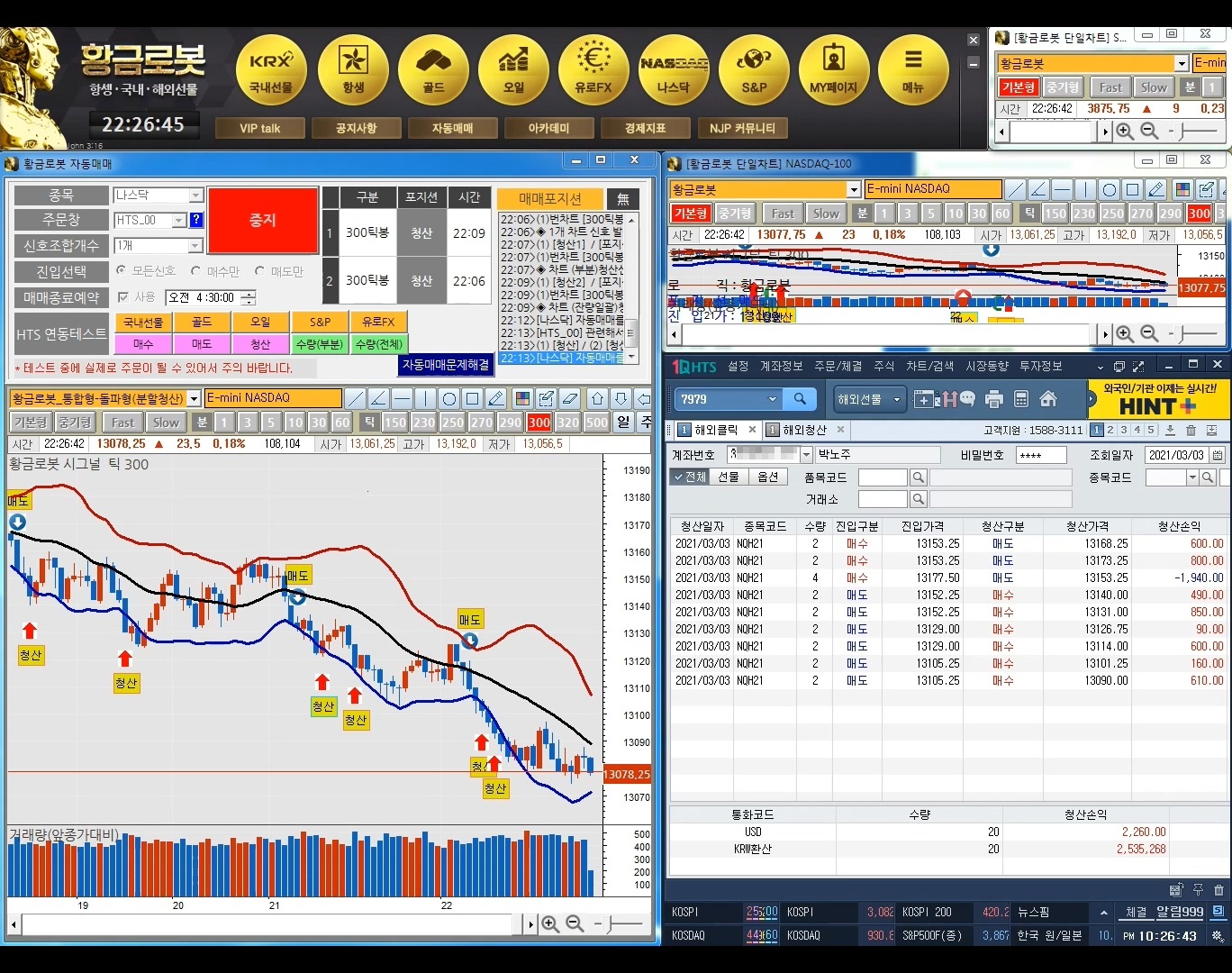Open the 신호조합개수 dropdown
Screen dimensions: 1232x973
[x=195, y=246]
